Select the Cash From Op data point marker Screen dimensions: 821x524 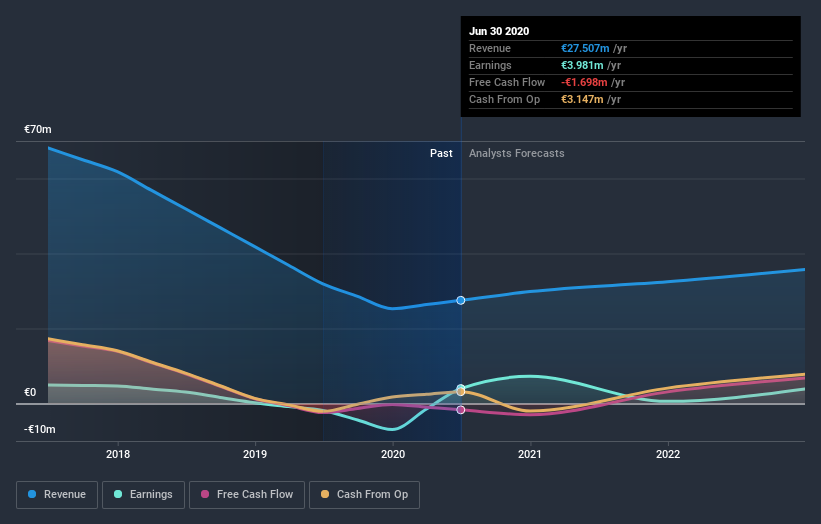point(461,392)
